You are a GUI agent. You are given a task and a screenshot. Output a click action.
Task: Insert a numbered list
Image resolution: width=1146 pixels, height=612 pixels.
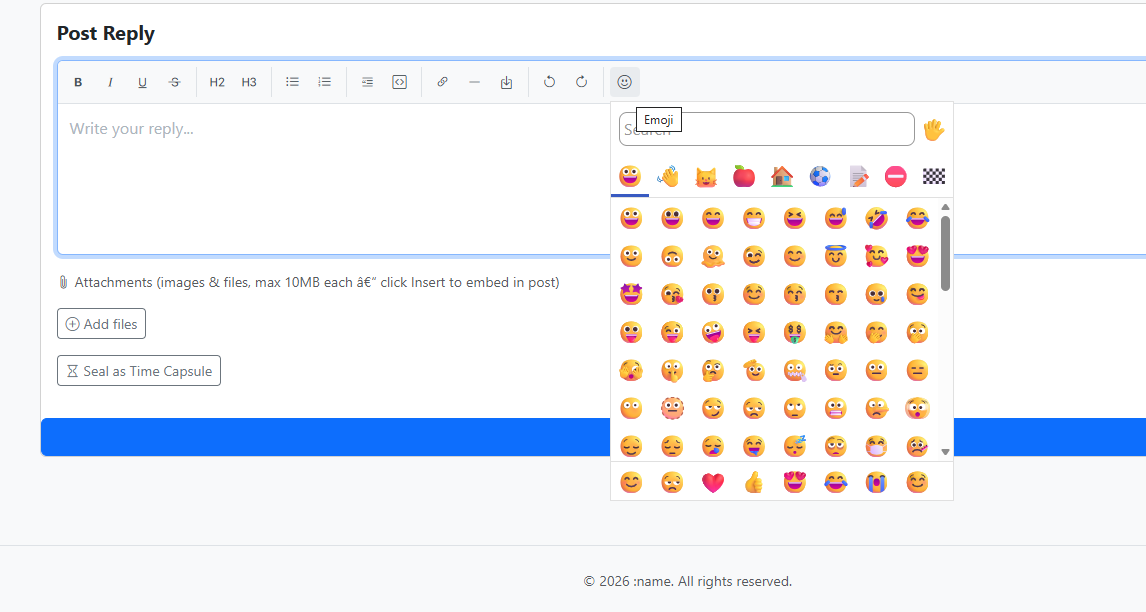[324, 82]
